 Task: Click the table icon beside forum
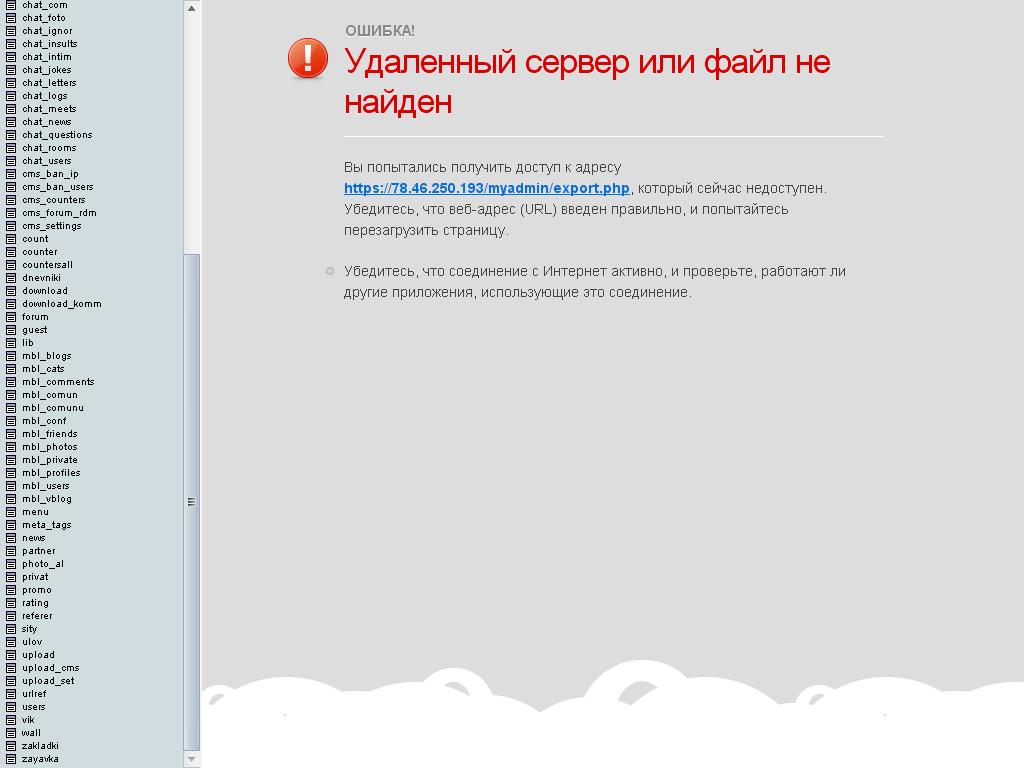pyautogui.click(x=10, y=317)
